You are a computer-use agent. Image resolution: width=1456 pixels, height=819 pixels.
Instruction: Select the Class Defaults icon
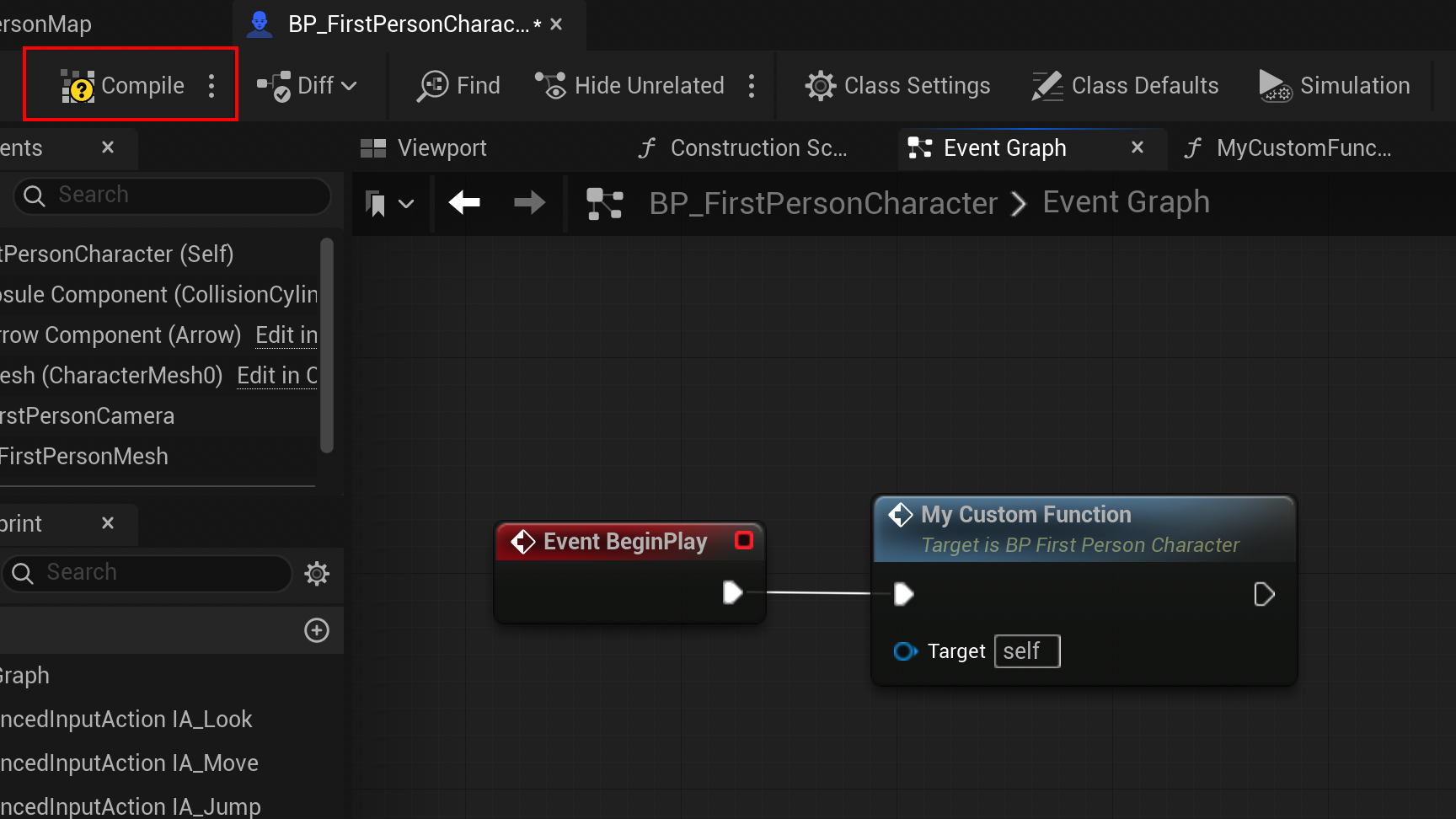pos(1046,85)
